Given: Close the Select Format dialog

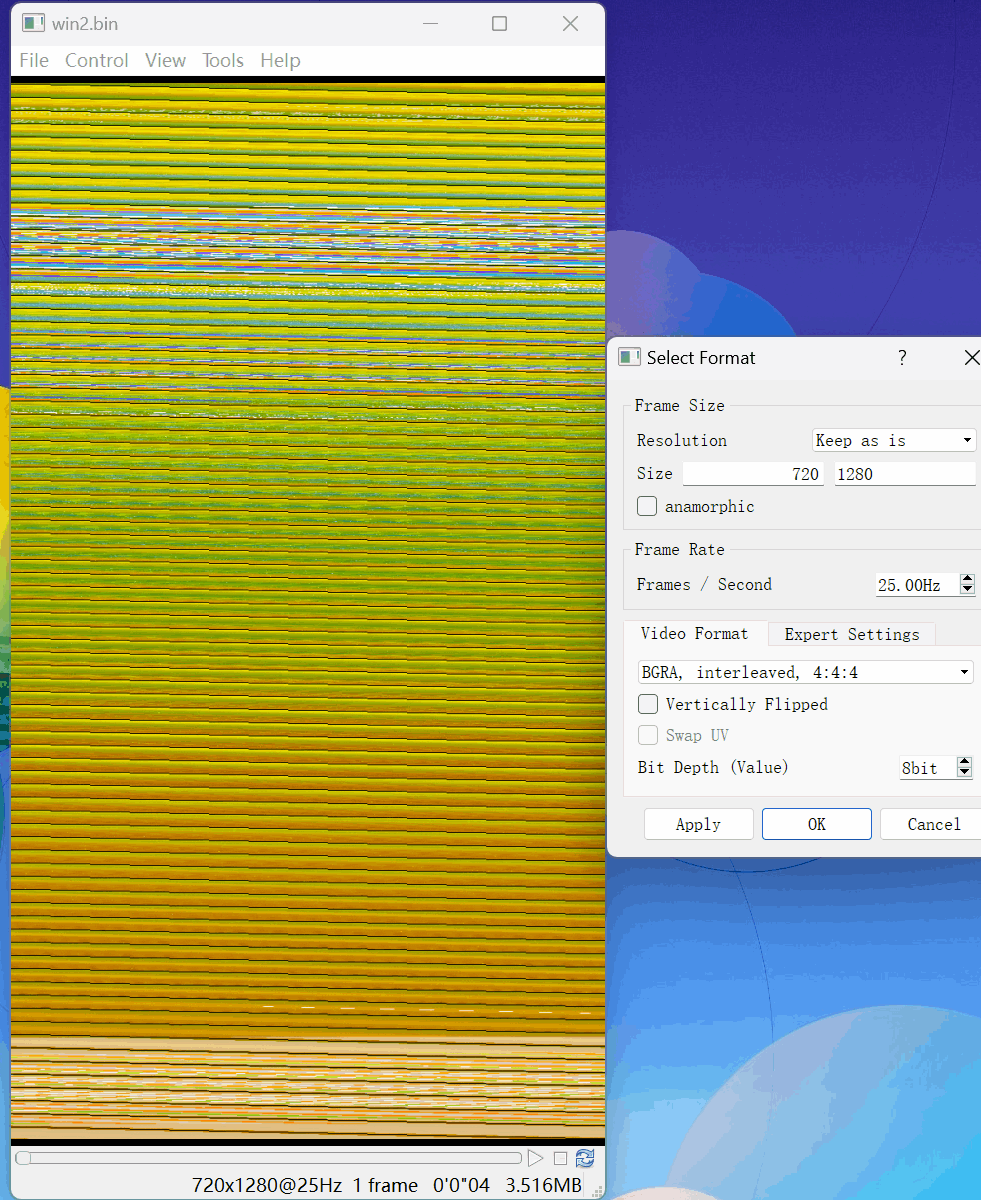Looking at the screenshot, I should pos(971,357).
